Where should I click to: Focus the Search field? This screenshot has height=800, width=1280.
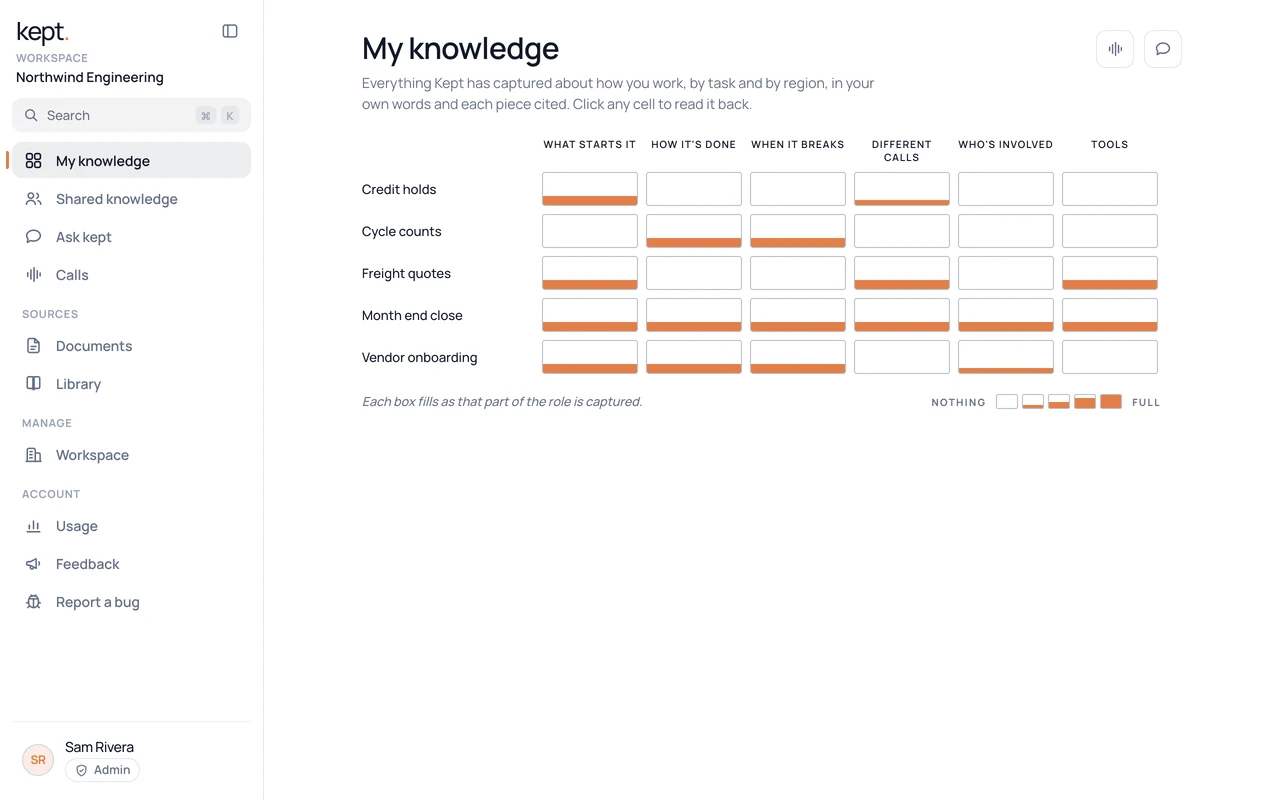coord(131,115)
